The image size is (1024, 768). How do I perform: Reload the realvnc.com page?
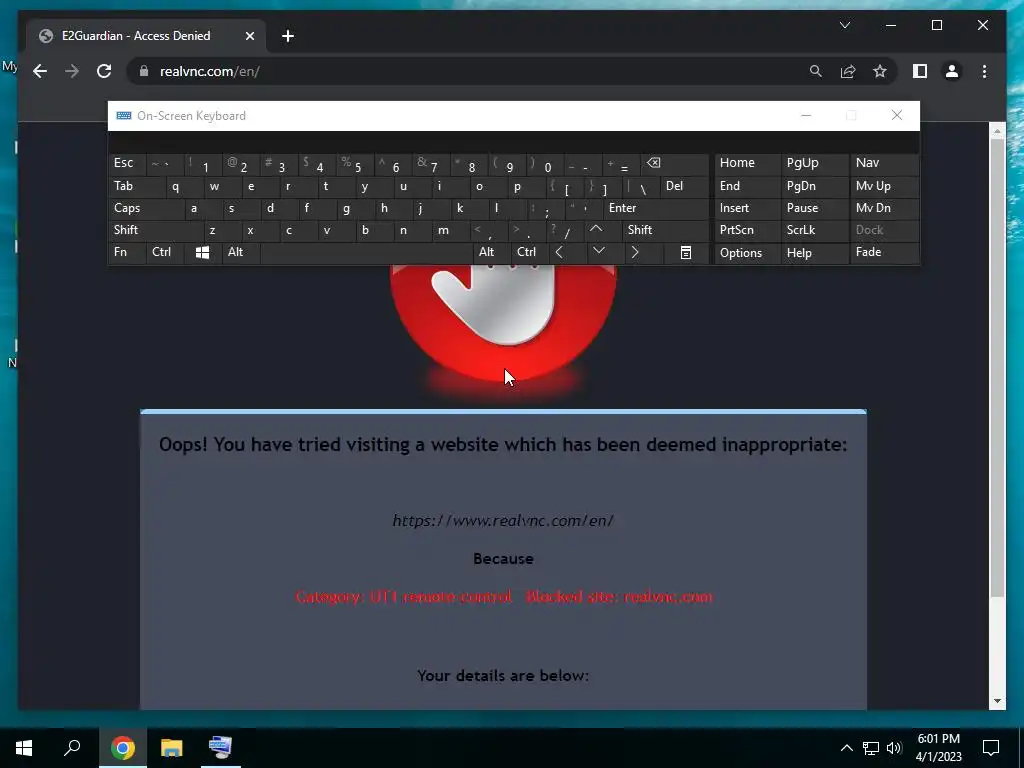(104, 71)
